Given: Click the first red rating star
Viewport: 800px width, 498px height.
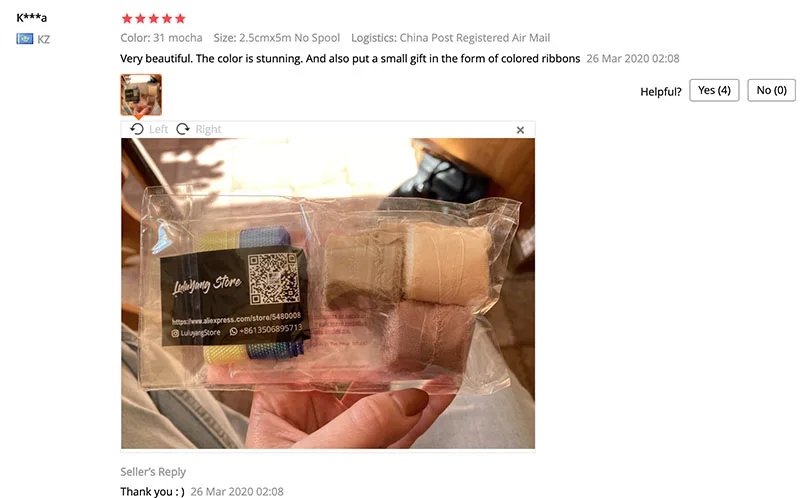Looking at the screenshot, I should (127, 19).
